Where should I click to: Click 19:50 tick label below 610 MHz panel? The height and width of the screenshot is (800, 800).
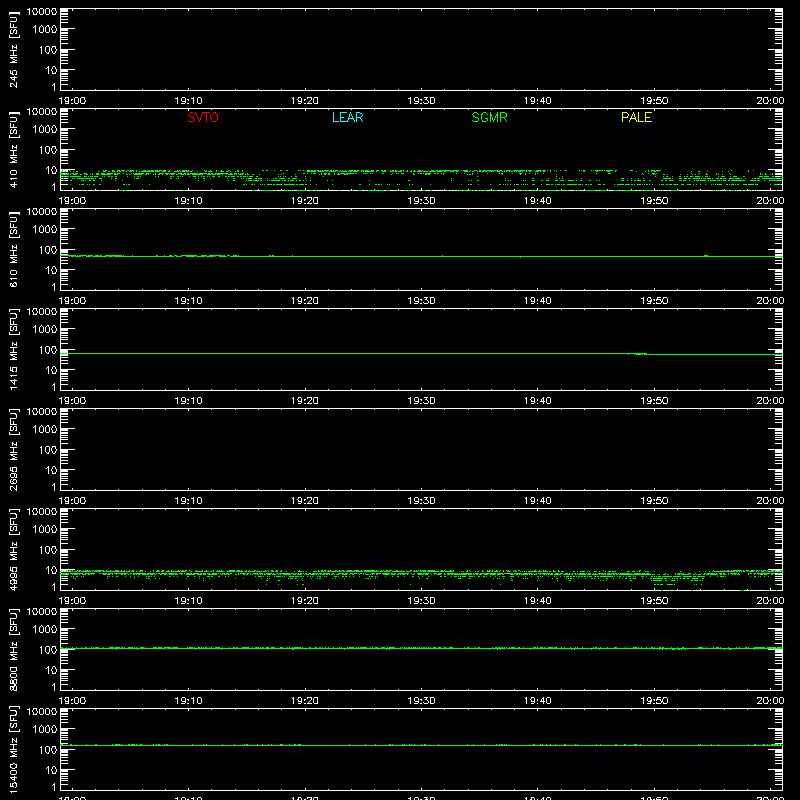[x=654, y=301]
